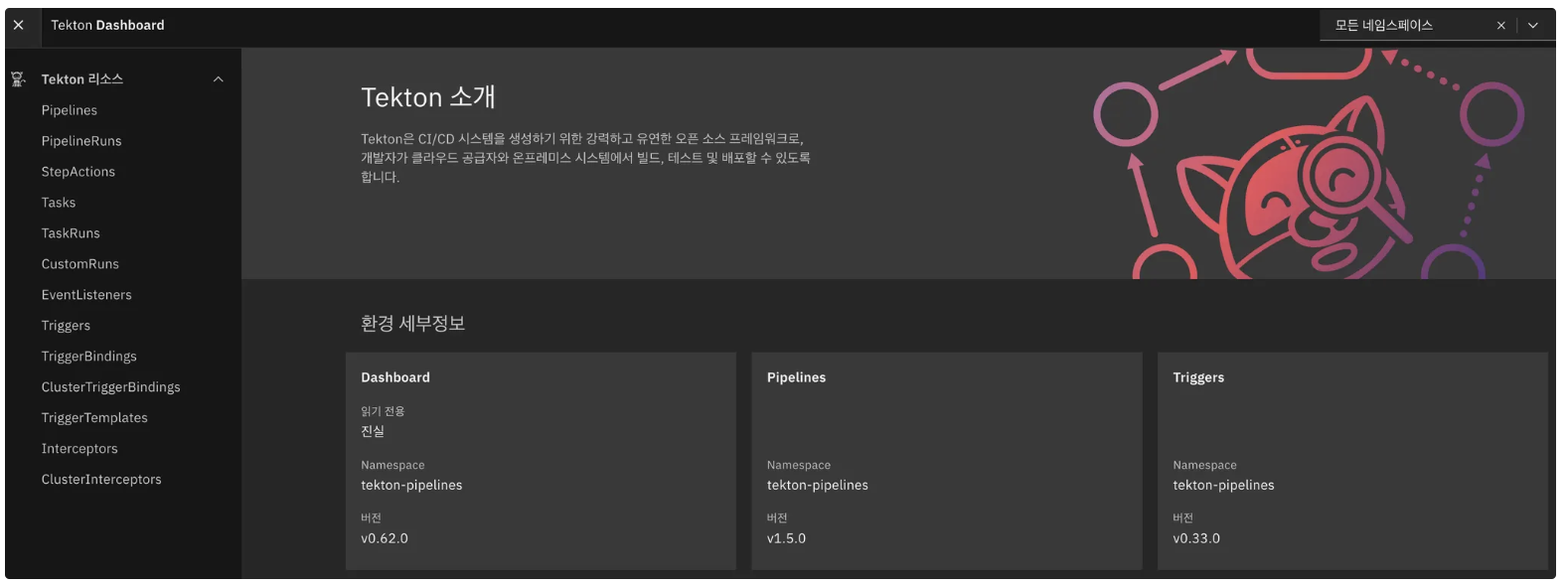This screenshot has height=586, width=1568.
Task: Click tekton-pipelines namespace in Pipelines card
Action: (x=818, y=486)
